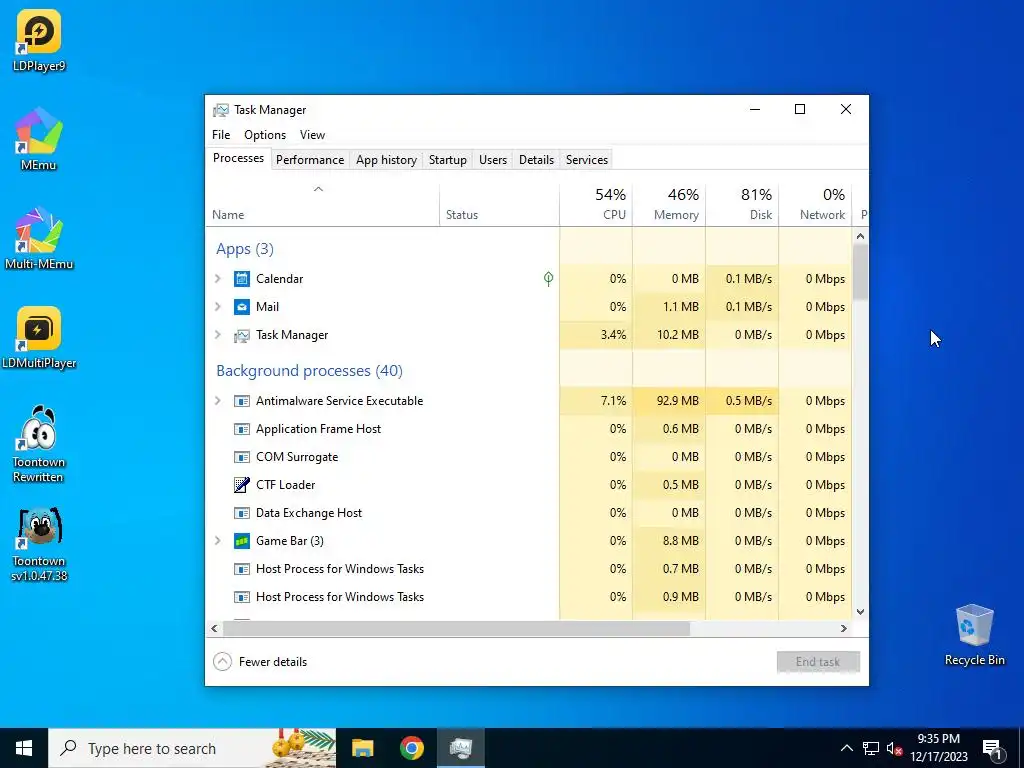Viewport: 1024px width, 768px height.
Task: Select the Toontown sv1.0.47.38 desktop icon
Action: (39, 543)
